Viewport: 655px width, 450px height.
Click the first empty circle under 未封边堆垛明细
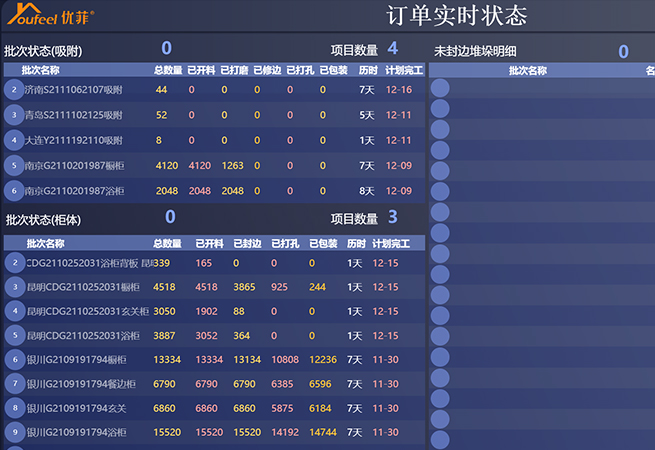[x=440, y=89]
